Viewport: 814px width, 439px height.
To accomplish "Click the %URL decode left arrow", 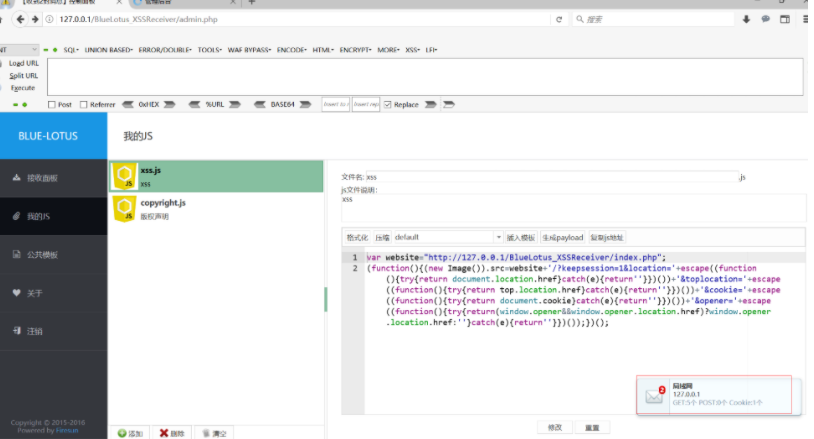I will (x=195, y=104).
